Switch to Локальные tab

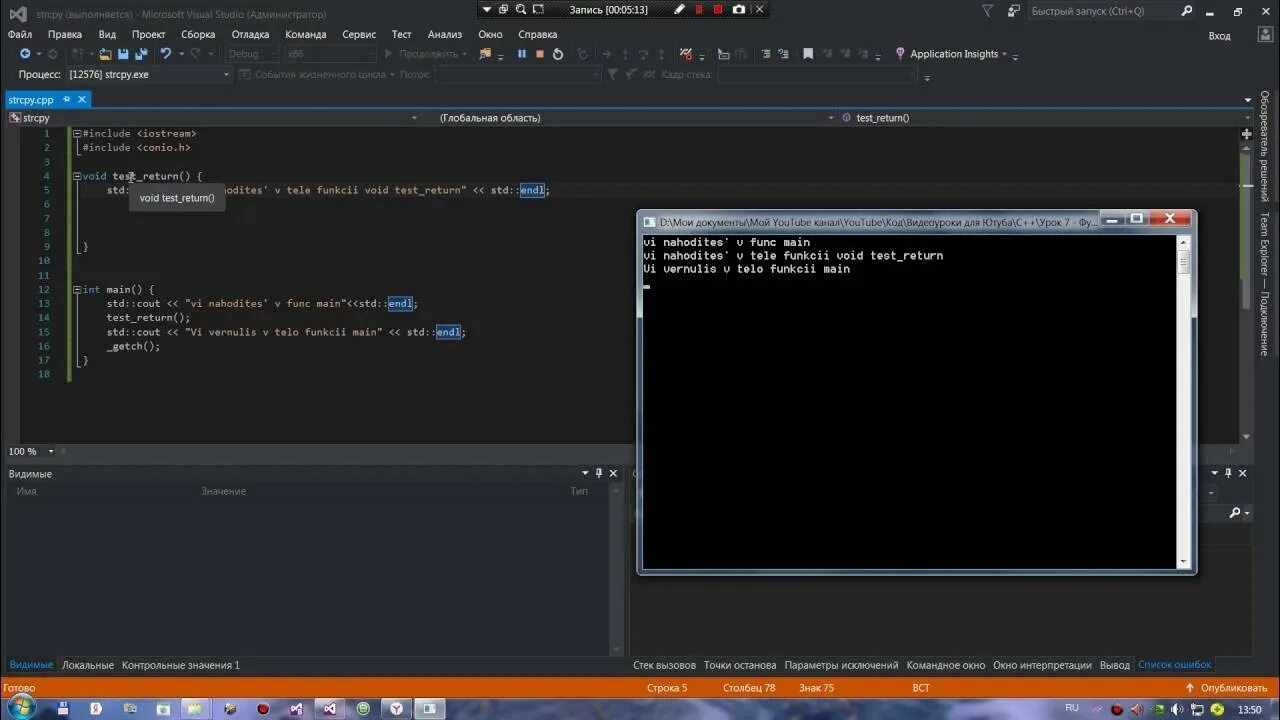pos(88,665)
